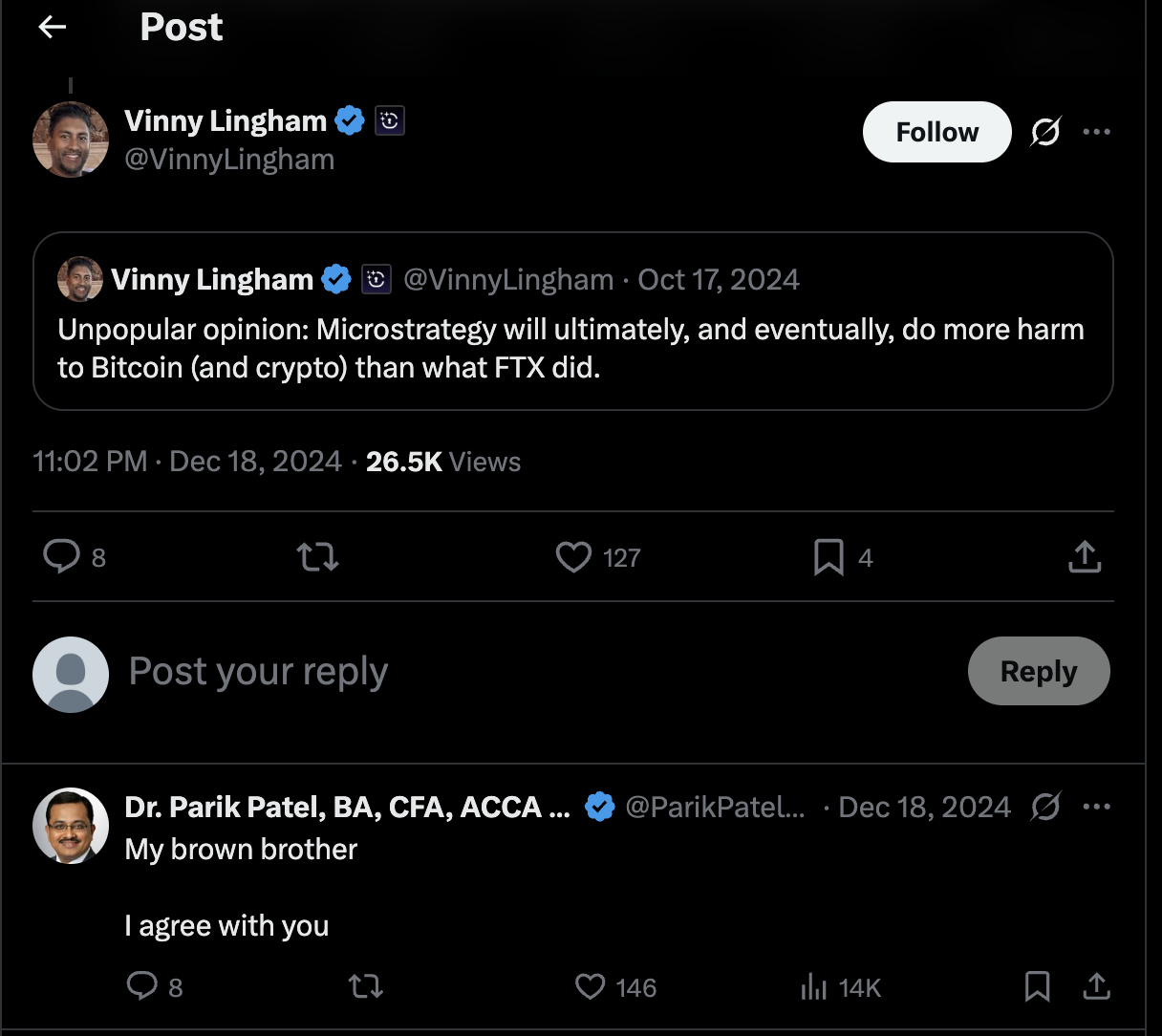Repost Dr. Parik Patel's reply

[x=365, y=986]
